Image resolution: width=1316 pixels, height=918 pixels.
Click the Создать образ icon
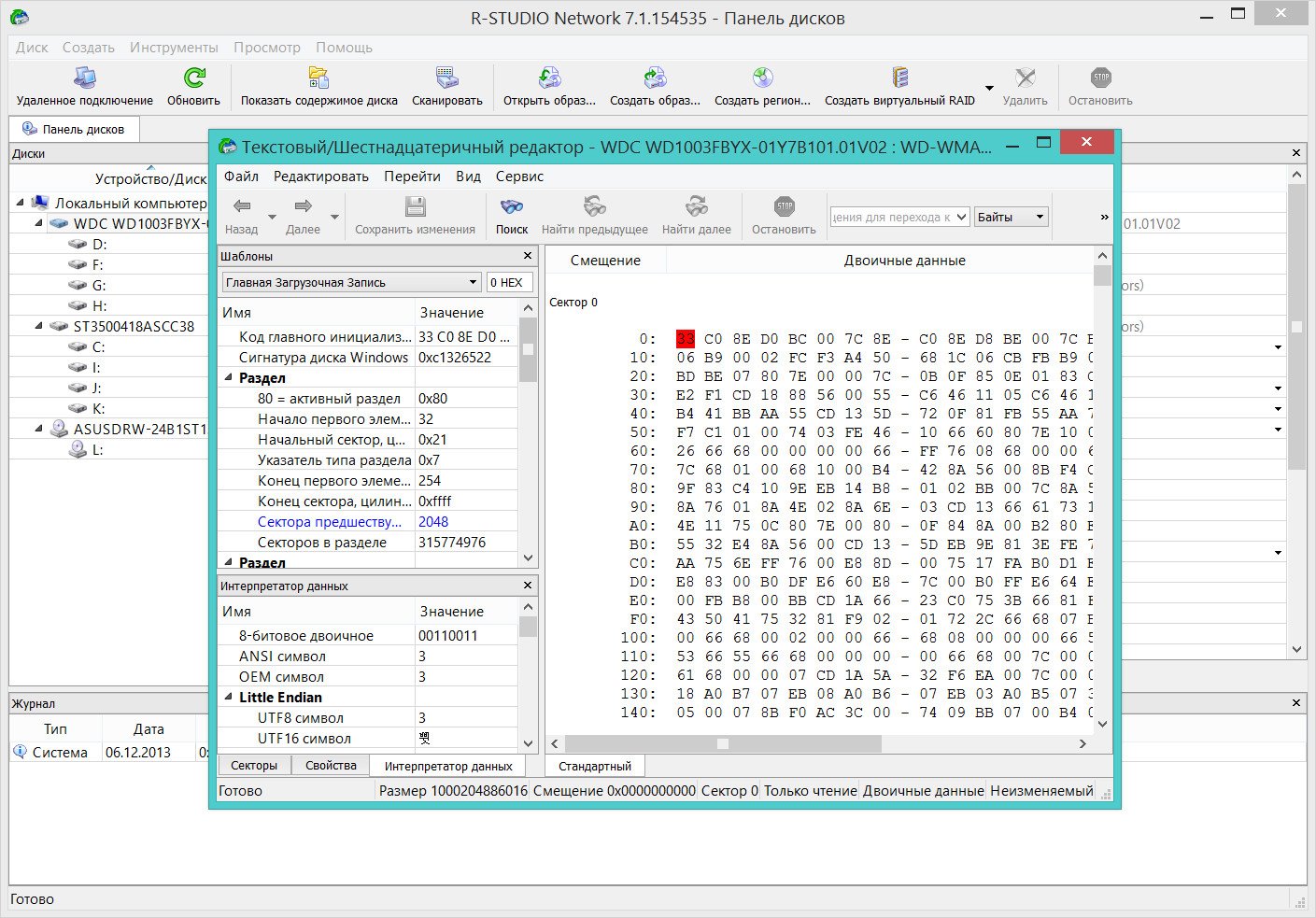tap(655, 78)
